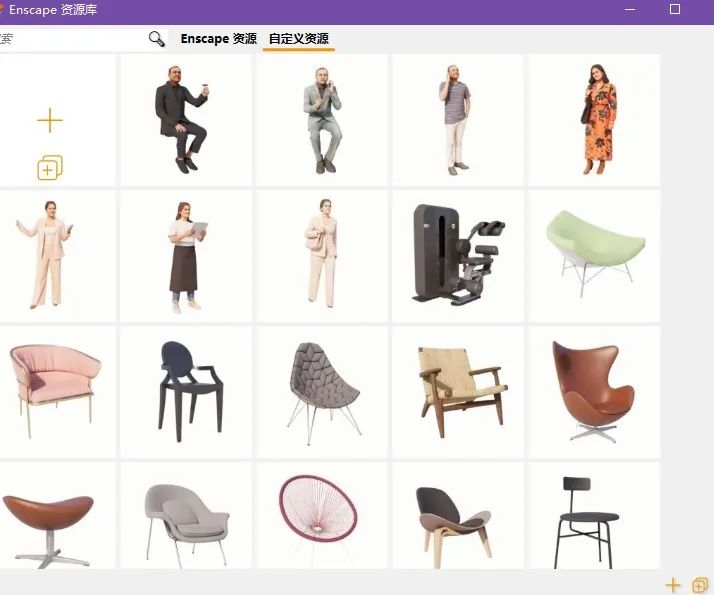Select the pink cushioned armchair
The width and height of the screenshot is (714, 595).
click(57, 392)
